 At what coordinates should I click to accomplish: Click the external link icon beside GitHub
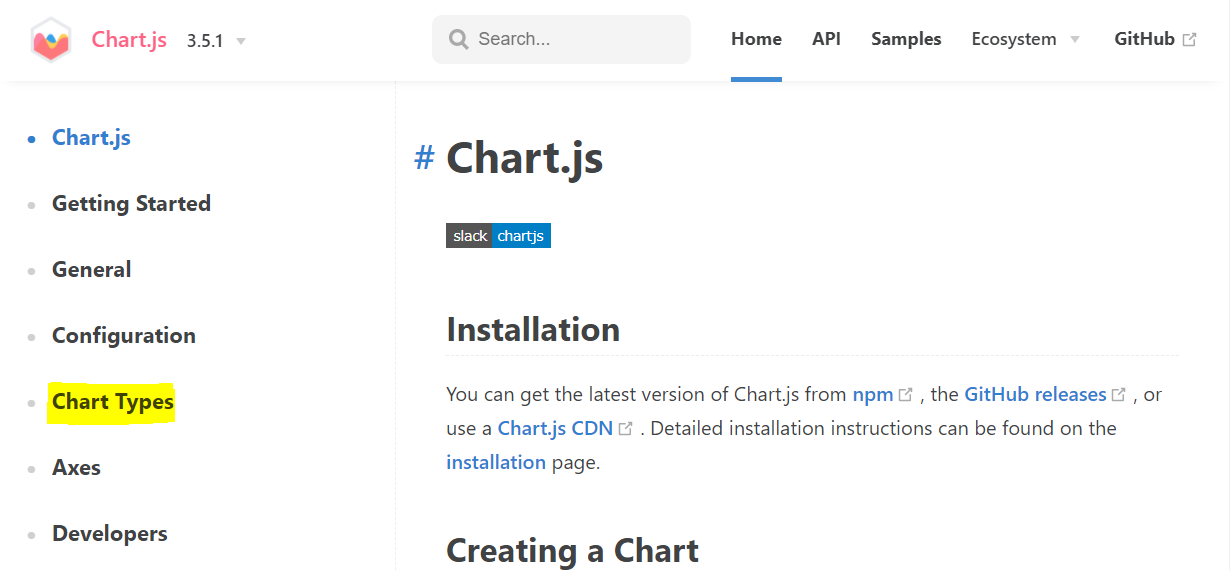[x=1189, y=39]
